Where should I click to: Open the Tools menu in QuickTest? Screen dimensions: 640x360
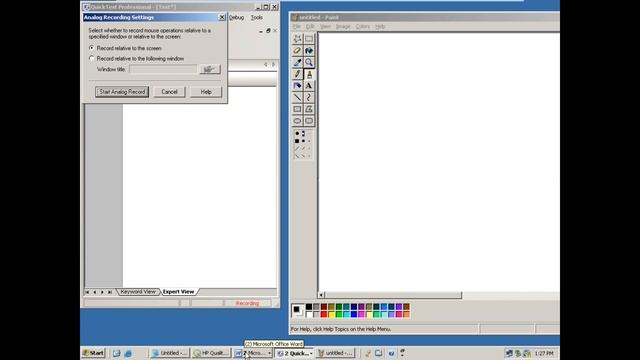(257, 18)
